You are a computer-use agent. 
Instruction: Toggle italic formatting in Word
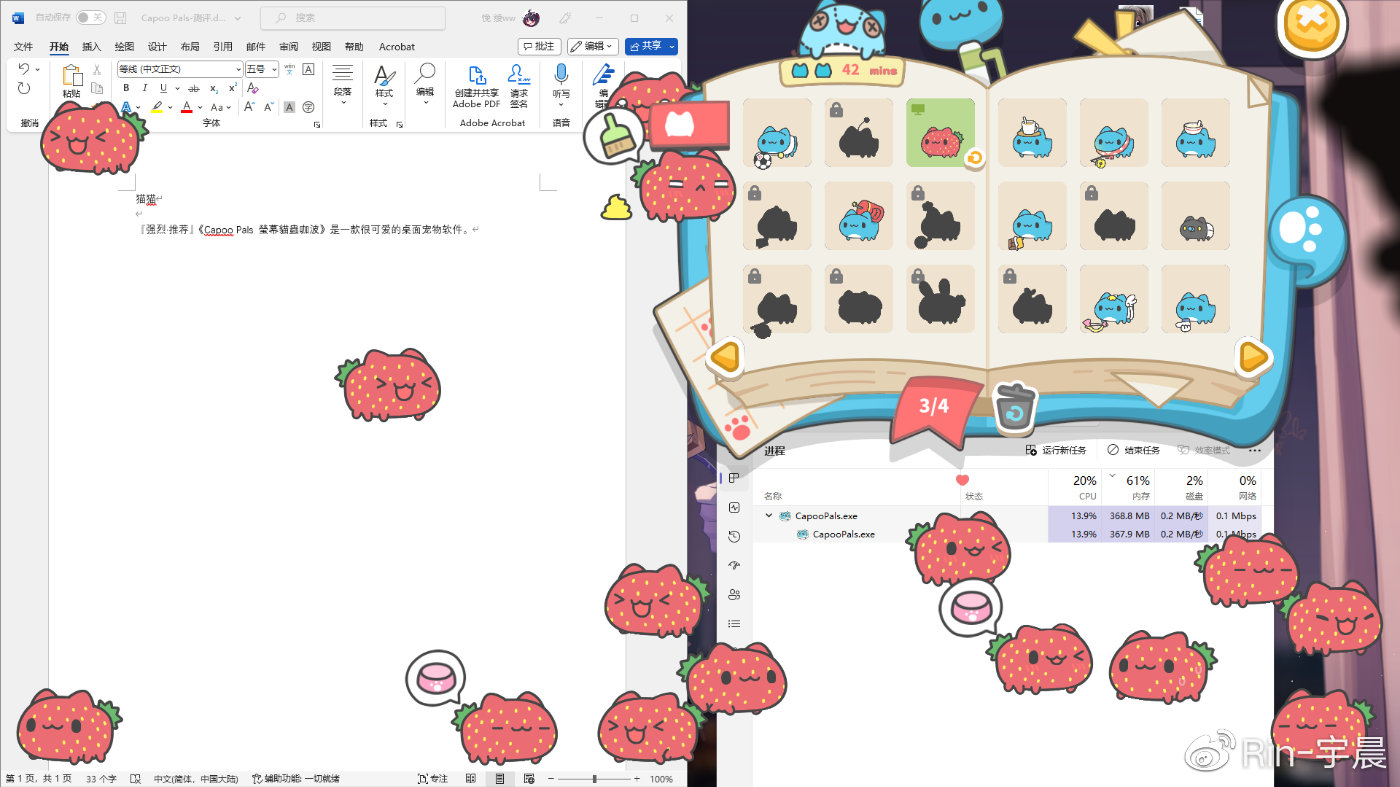click(145, 88)
